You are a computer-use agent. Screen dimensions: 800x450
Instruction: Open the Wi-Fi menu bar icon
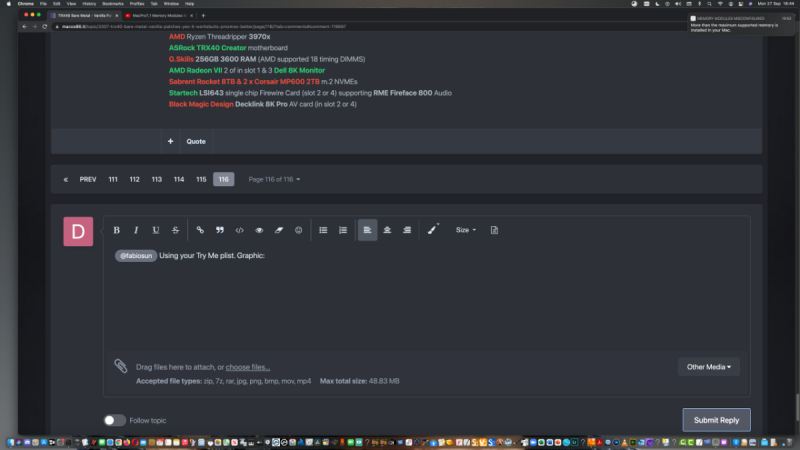pos(720,4)
